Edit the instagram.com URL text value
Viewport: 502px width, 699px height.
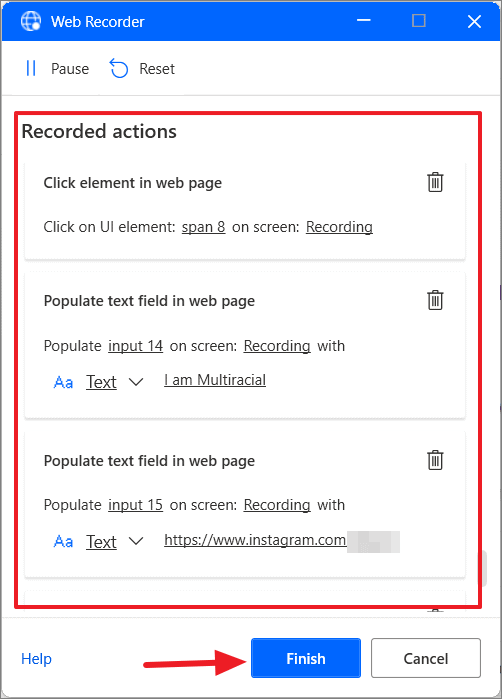(x=255, y=540)
